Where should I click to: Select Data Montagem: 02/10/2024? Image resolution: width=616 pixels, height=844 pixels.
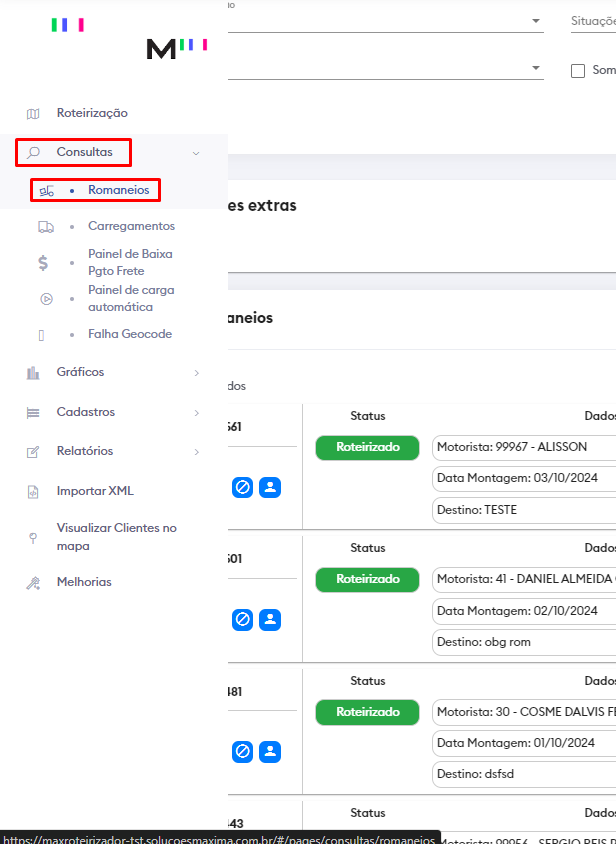pos(524,611)
